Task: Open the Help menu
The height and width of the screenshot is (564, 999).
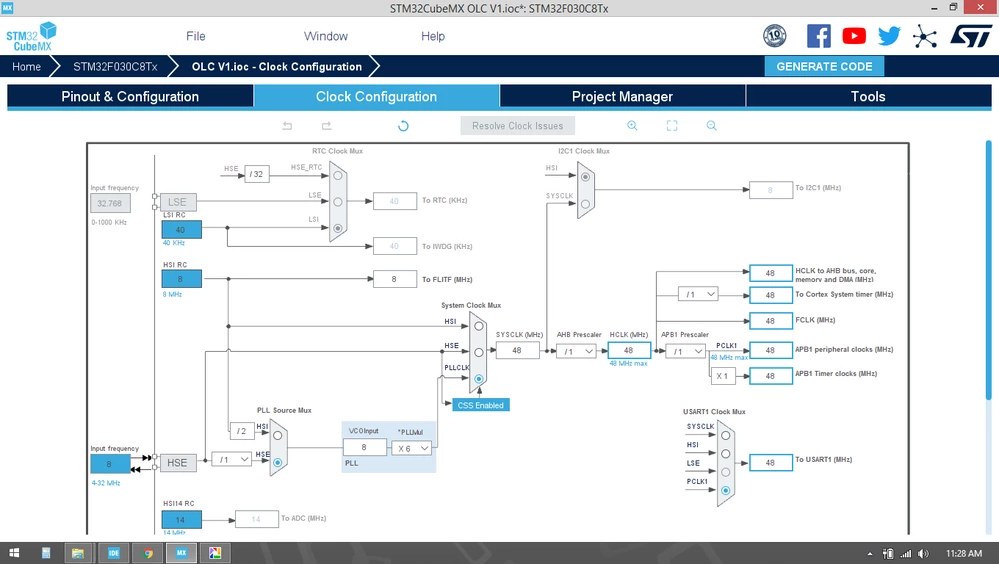Action: tap(433, 36)
